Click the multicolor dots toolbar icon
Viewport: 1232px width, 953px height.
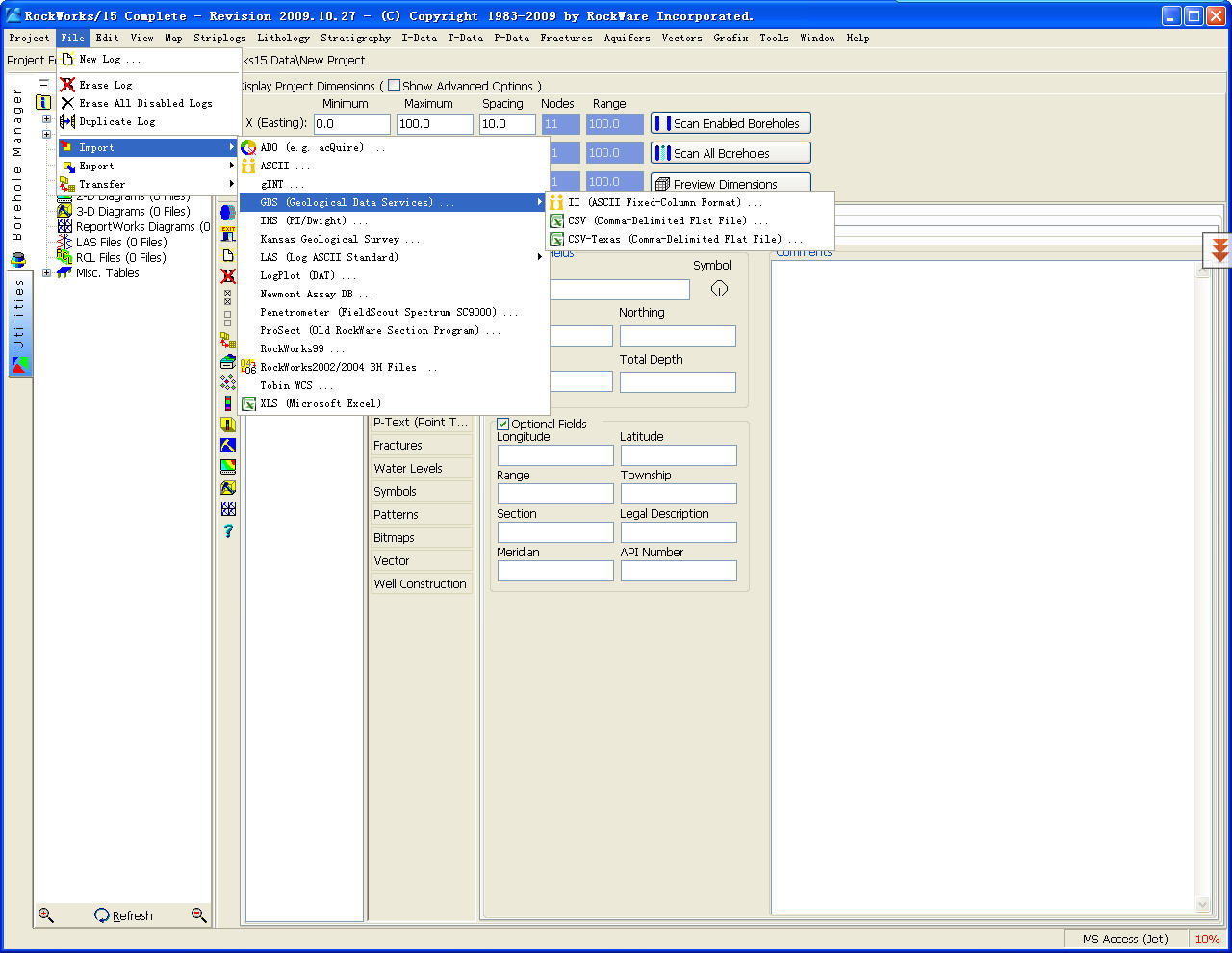point(228,382)
